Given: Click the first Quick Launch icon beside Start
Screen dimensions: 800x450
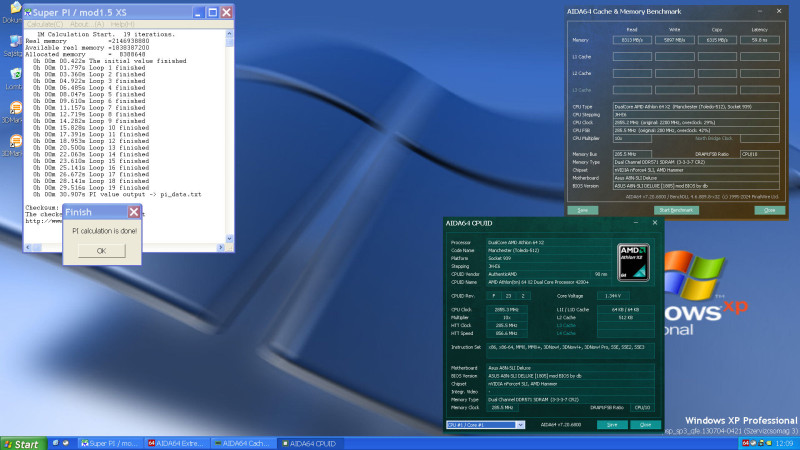Looking at the screenshot, I should [x=55, y=443].
